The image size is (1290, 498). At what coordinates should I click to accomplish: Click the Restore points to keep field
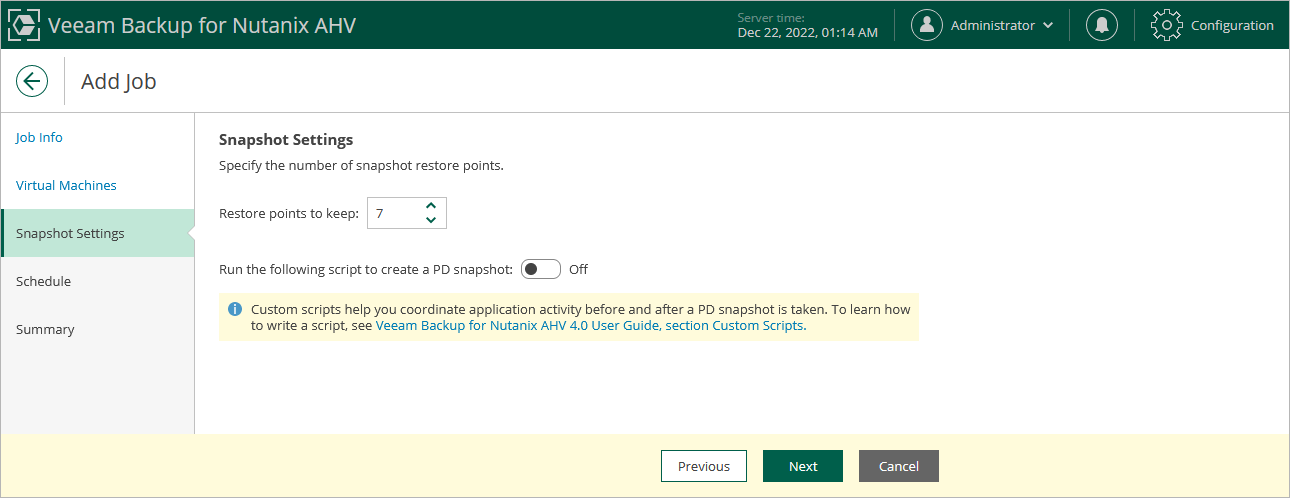click(x=407, y=213)
